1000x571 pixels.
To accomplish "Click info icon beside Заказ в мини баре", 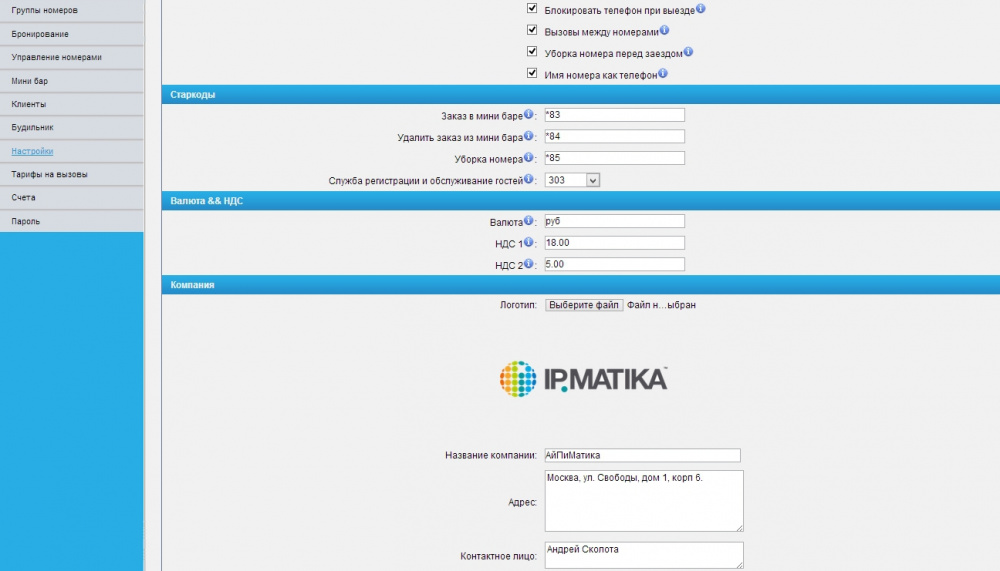I will pos(528,114).
